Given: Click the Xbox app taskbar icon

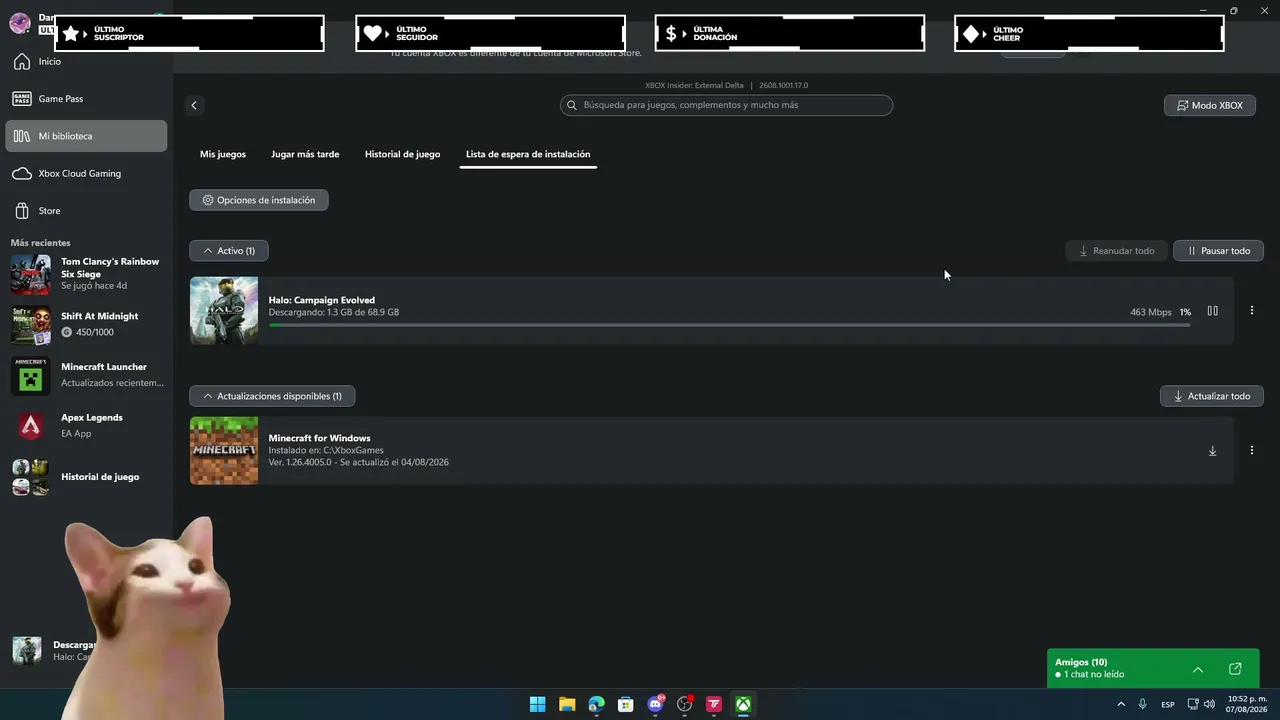Looking at the screenshot, I should pos(744,704).
